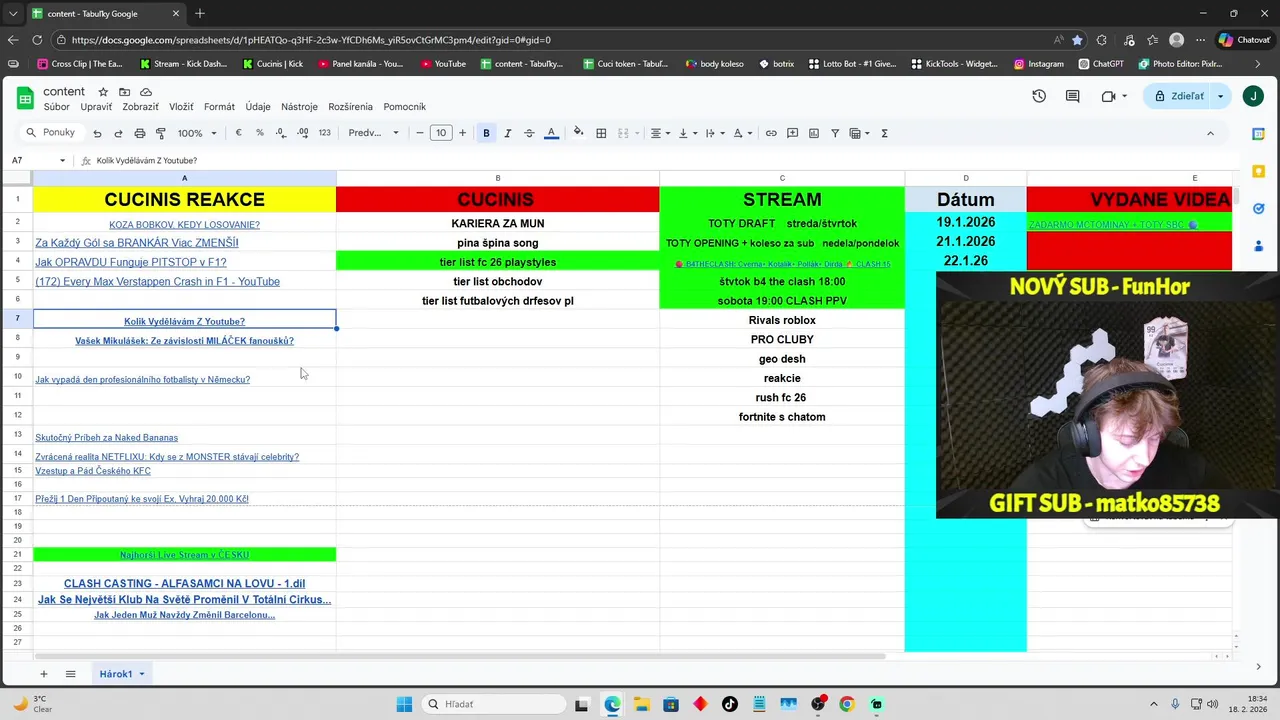Select the paint format roller

(161, 133)
